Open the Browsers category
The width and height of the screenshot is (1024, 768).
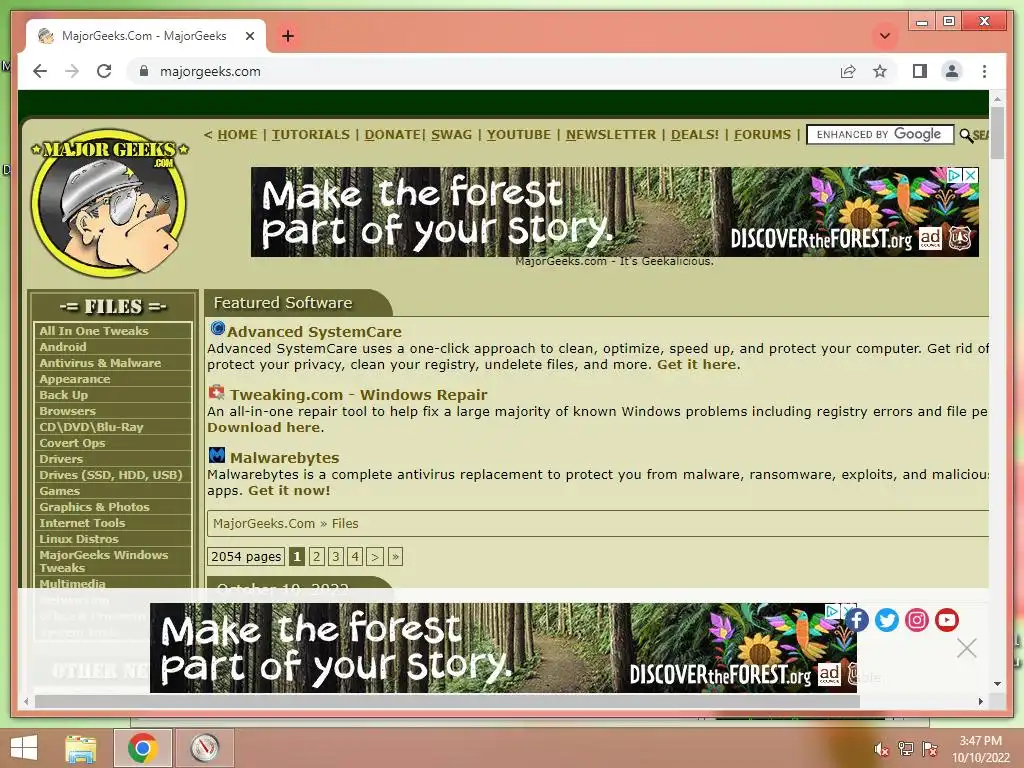pos(67,411)
